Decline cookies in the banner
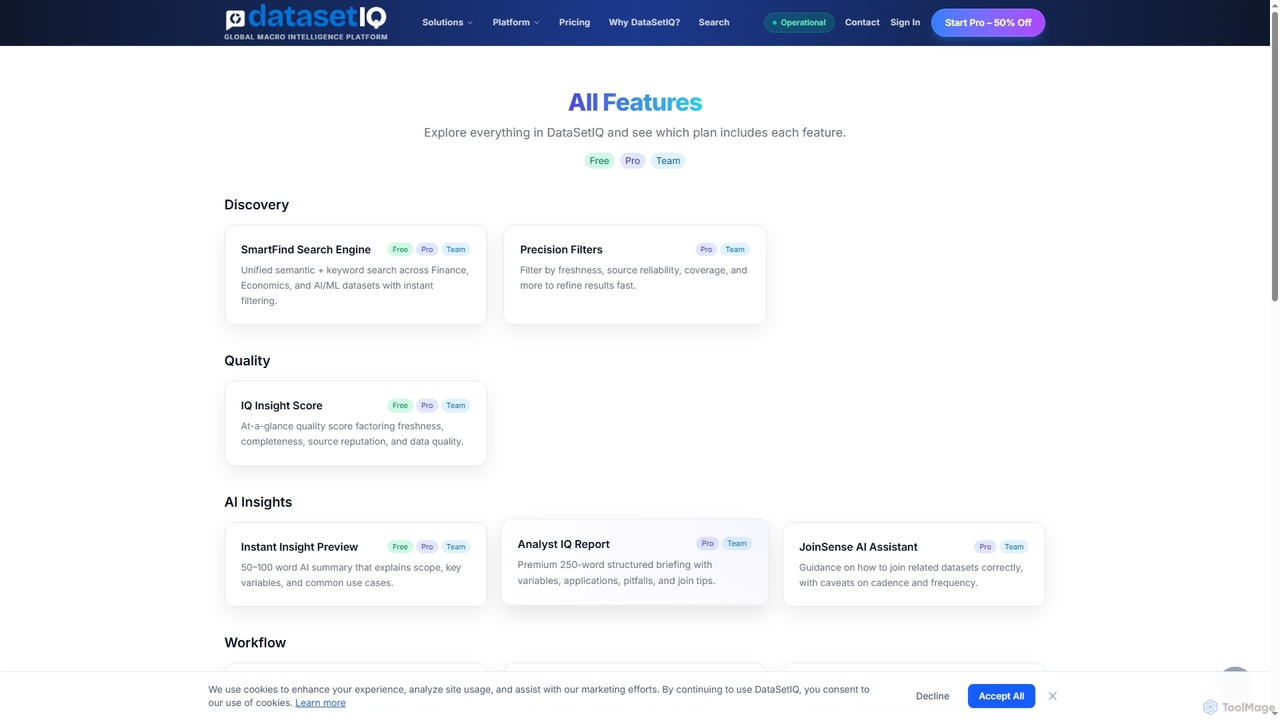The width and height of the screenshot is (1280, 720). point(932,696)
